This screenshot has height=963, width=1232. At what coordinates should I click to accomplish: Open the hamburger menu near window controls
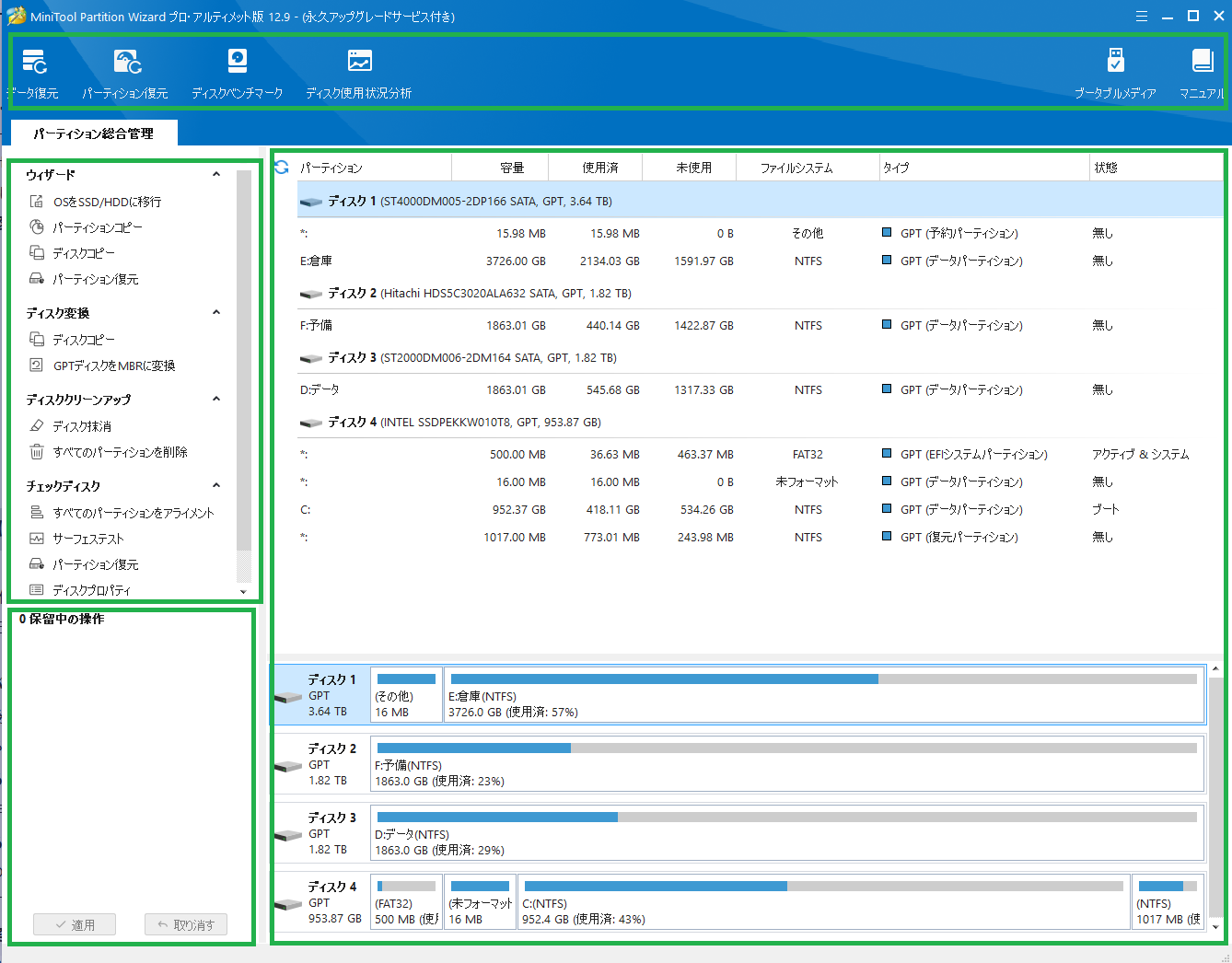click(x=1141, y=15)
